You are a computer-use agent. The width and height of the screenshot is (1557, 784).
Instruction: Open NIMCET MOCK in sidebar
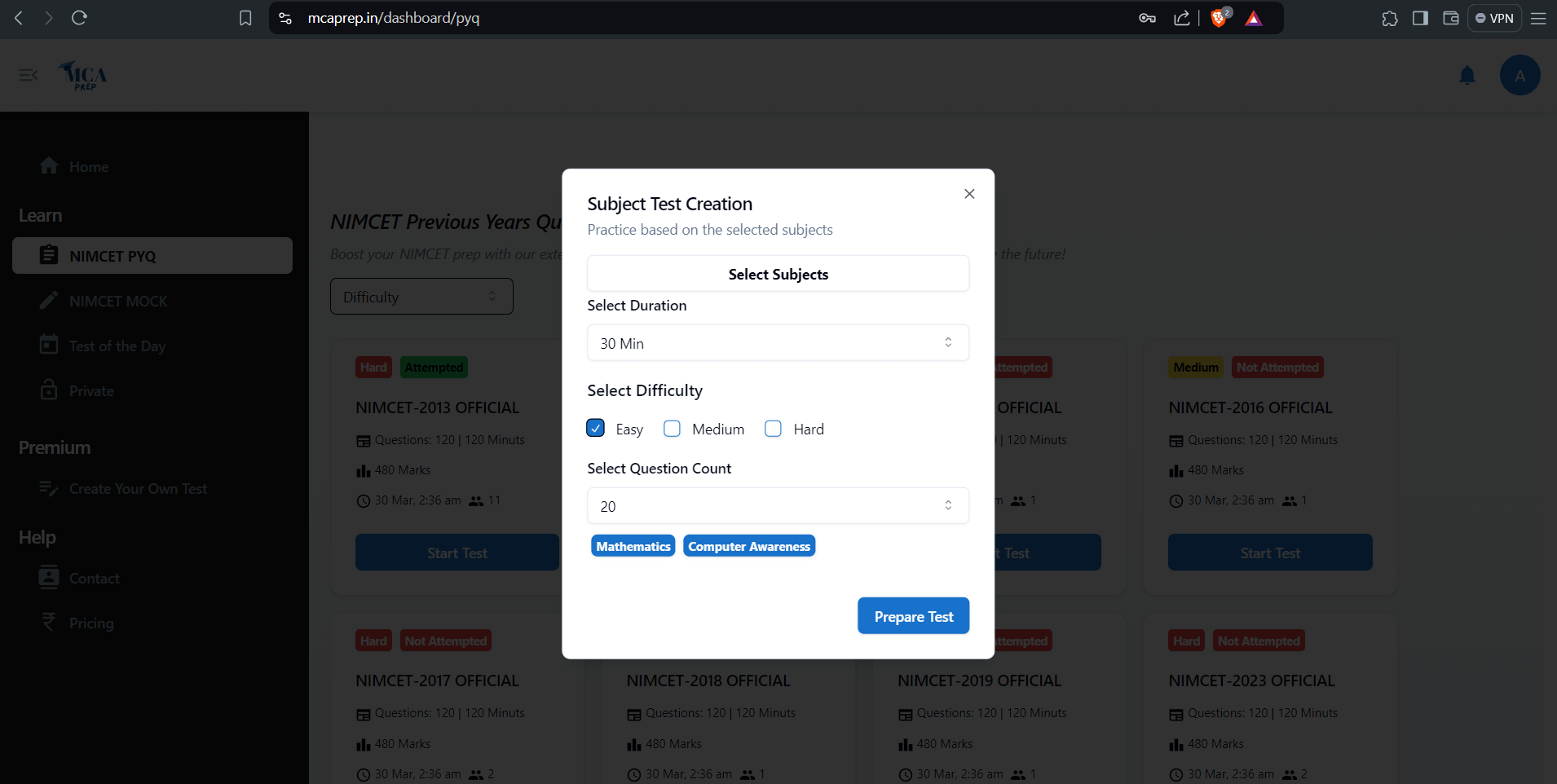coord(118,301)
